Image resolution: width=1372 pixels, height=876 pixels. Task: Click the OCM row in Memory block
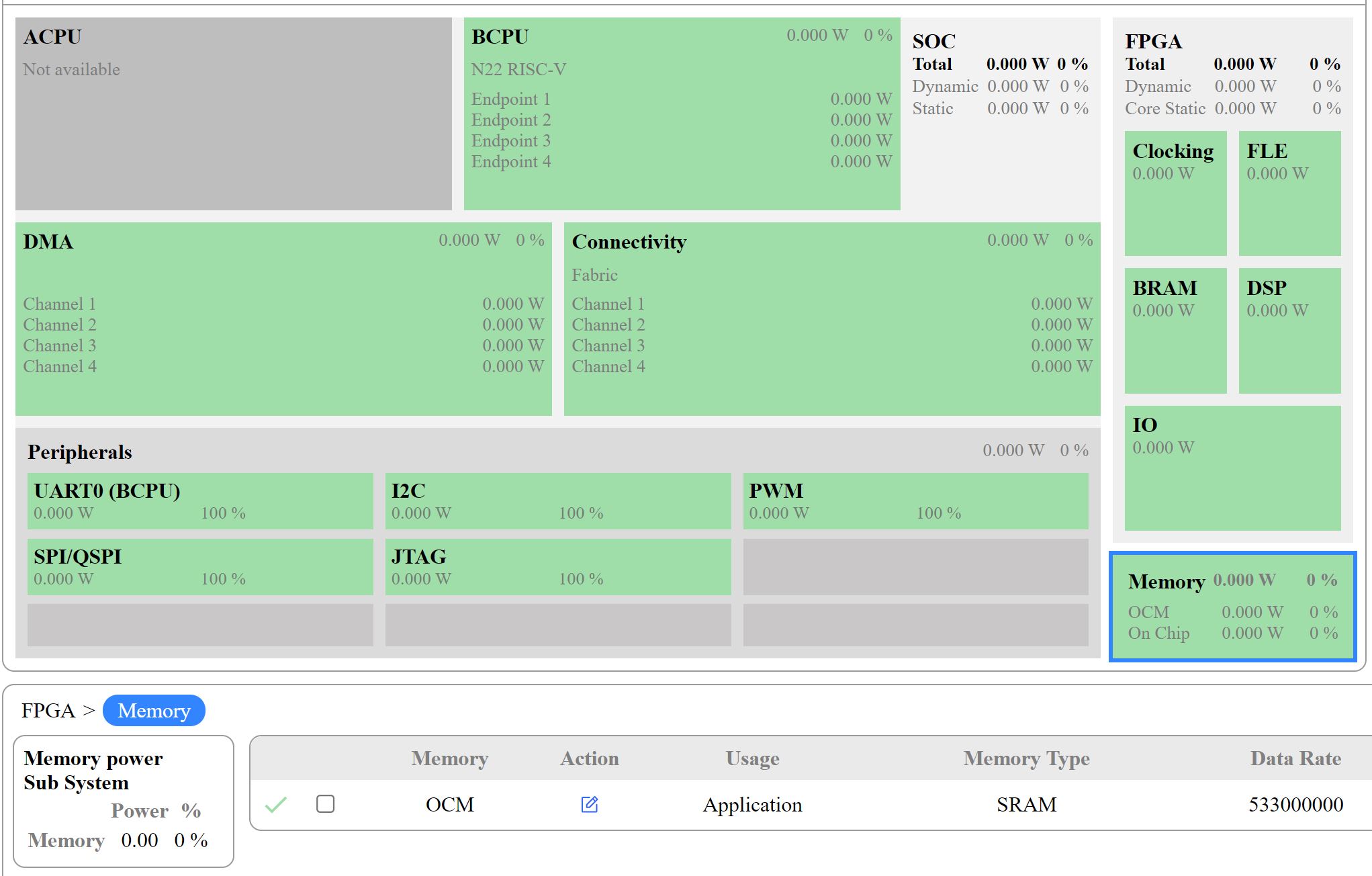(1233, 613)
